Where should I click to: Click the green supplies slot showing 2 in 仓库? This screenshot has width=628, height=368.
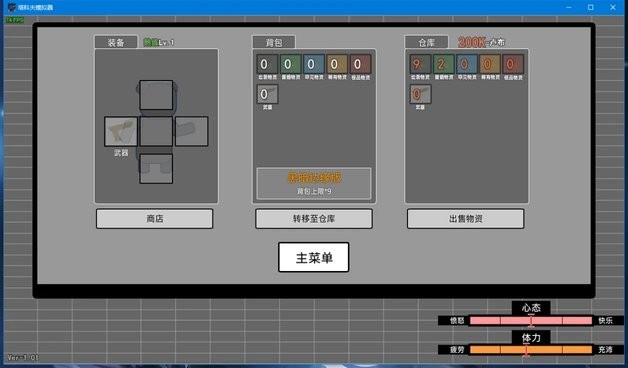(x=443, y=64)
